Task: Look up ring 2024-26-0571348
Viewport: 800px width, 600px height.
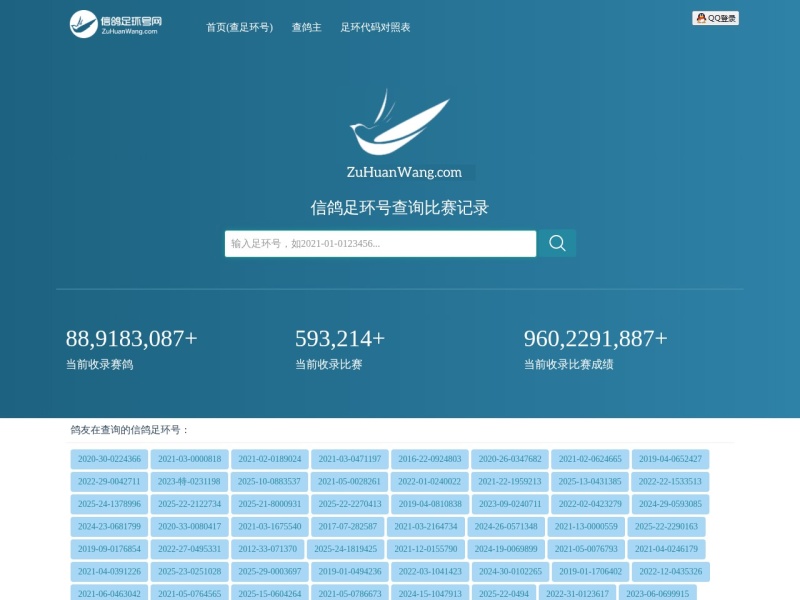Action: pyautogui.click(x=506, y=527)
